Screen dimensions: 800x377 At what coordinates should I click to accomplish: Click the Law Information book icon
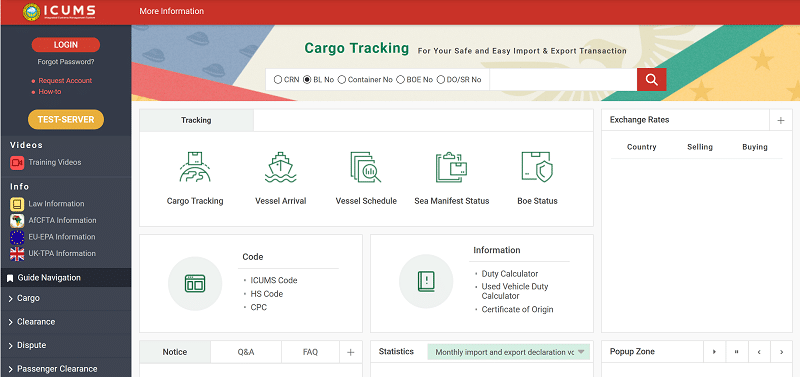point(17,204)
